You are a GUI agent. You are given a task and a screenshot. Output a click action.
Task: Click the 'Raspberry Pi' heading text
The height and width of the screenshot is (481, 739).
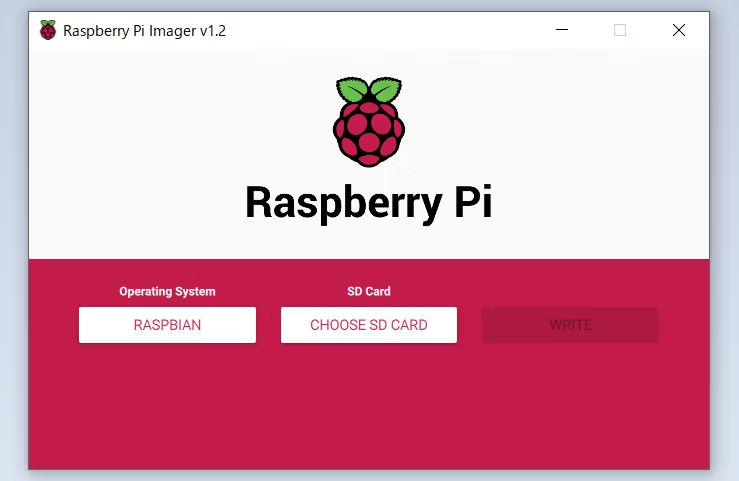tap(369, 203)
